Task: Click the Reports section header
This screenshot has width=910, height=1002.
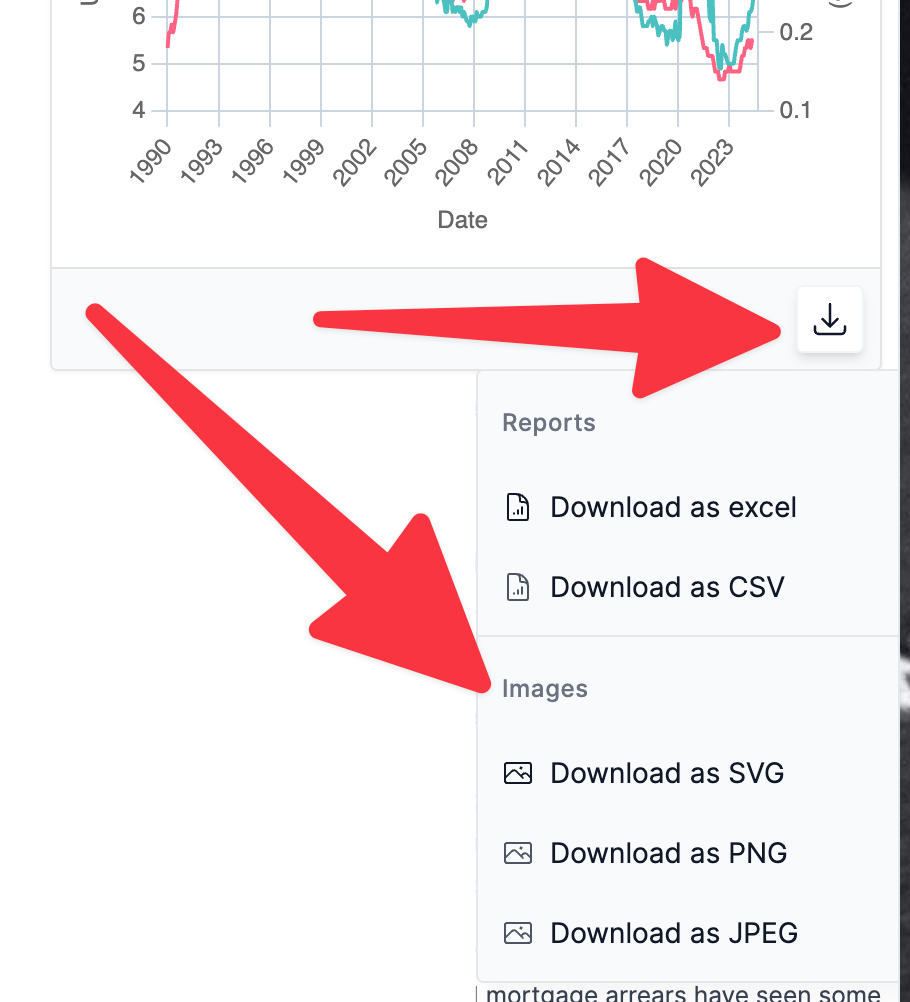Action: 548,423
